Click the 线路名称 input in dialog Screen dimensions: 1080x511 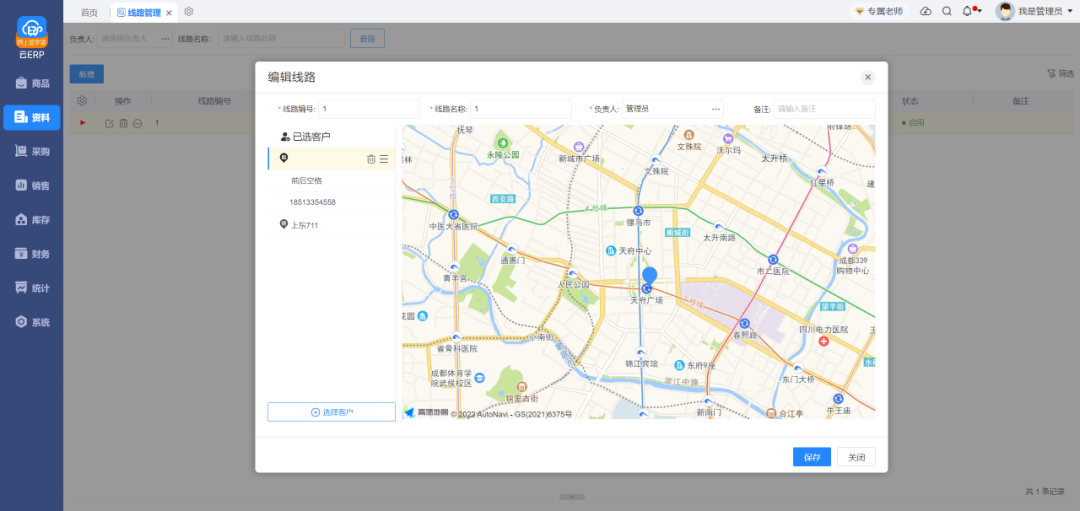(x=521, y=109)
